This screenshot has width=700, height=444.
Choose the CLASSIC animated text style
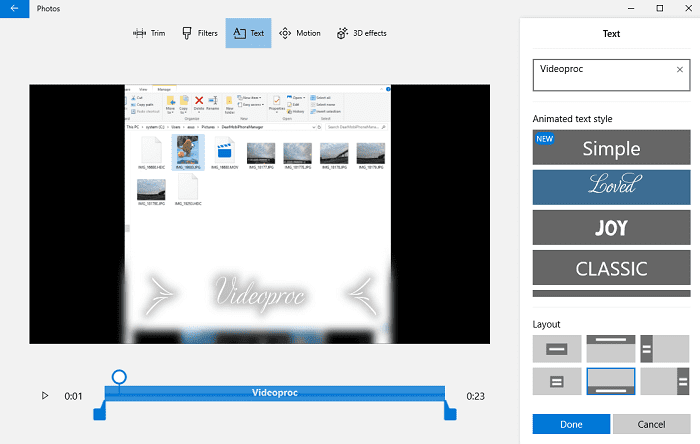pos(611,268)
